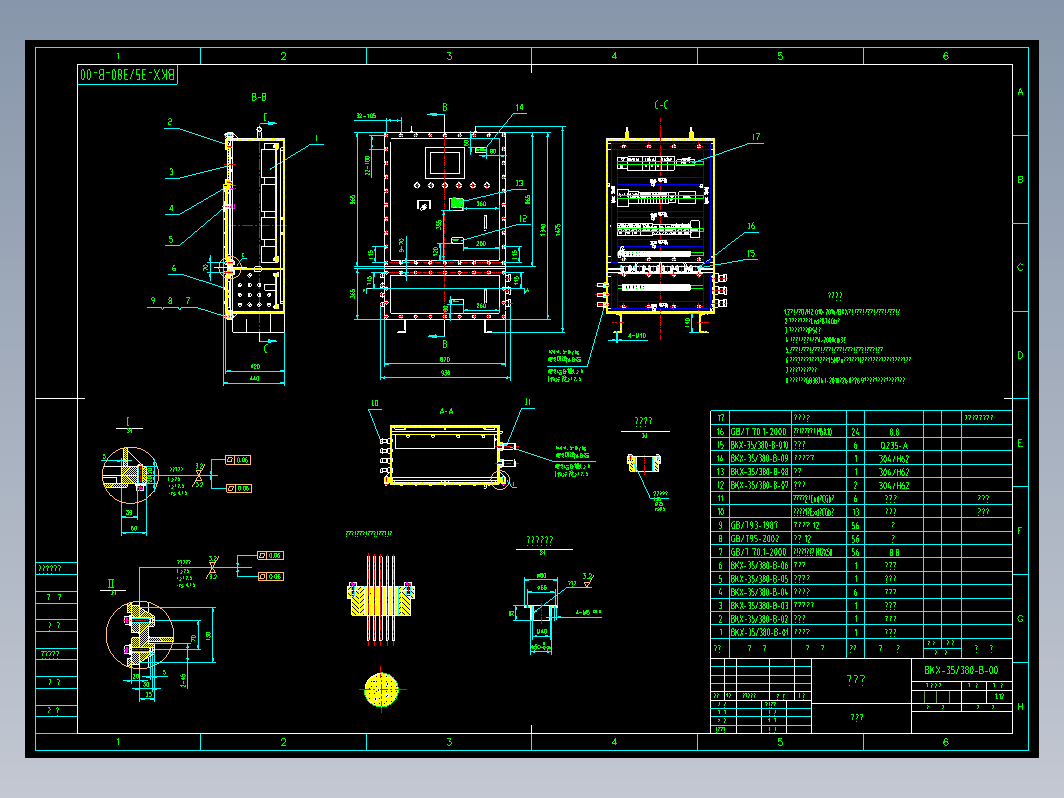1064x798 pixels.
Task: Select GB/T 70.1-2000 in parts list row 16
Action: [x=759, y=432]
